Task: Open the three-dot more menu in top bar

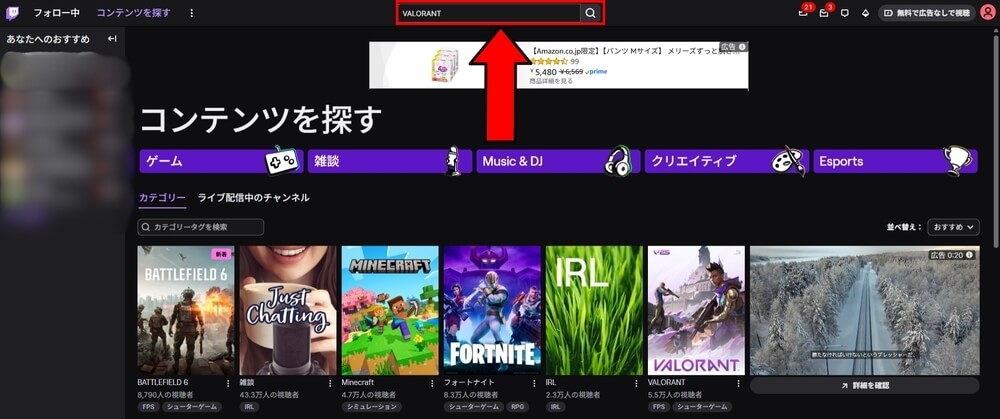Action: (192, 13)
